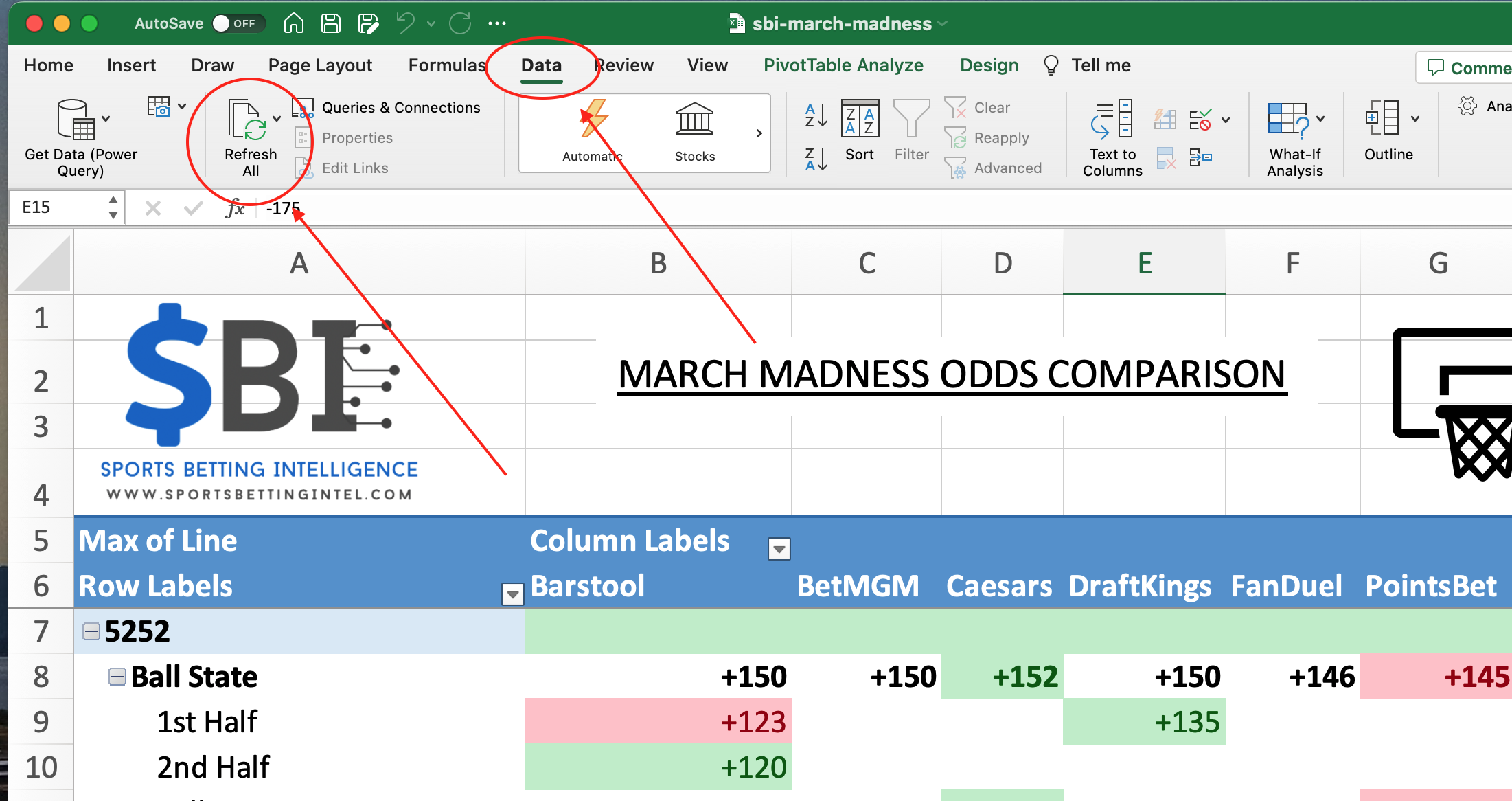Open the Column Labels filter dropdown
Screen dimensions: 1512x801
click(x=779, y=549)
